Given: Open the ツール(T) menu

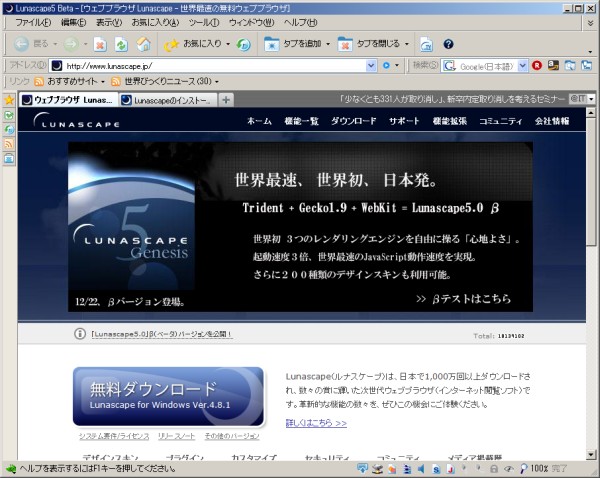Looking at the screenshot, I should 204,23.
